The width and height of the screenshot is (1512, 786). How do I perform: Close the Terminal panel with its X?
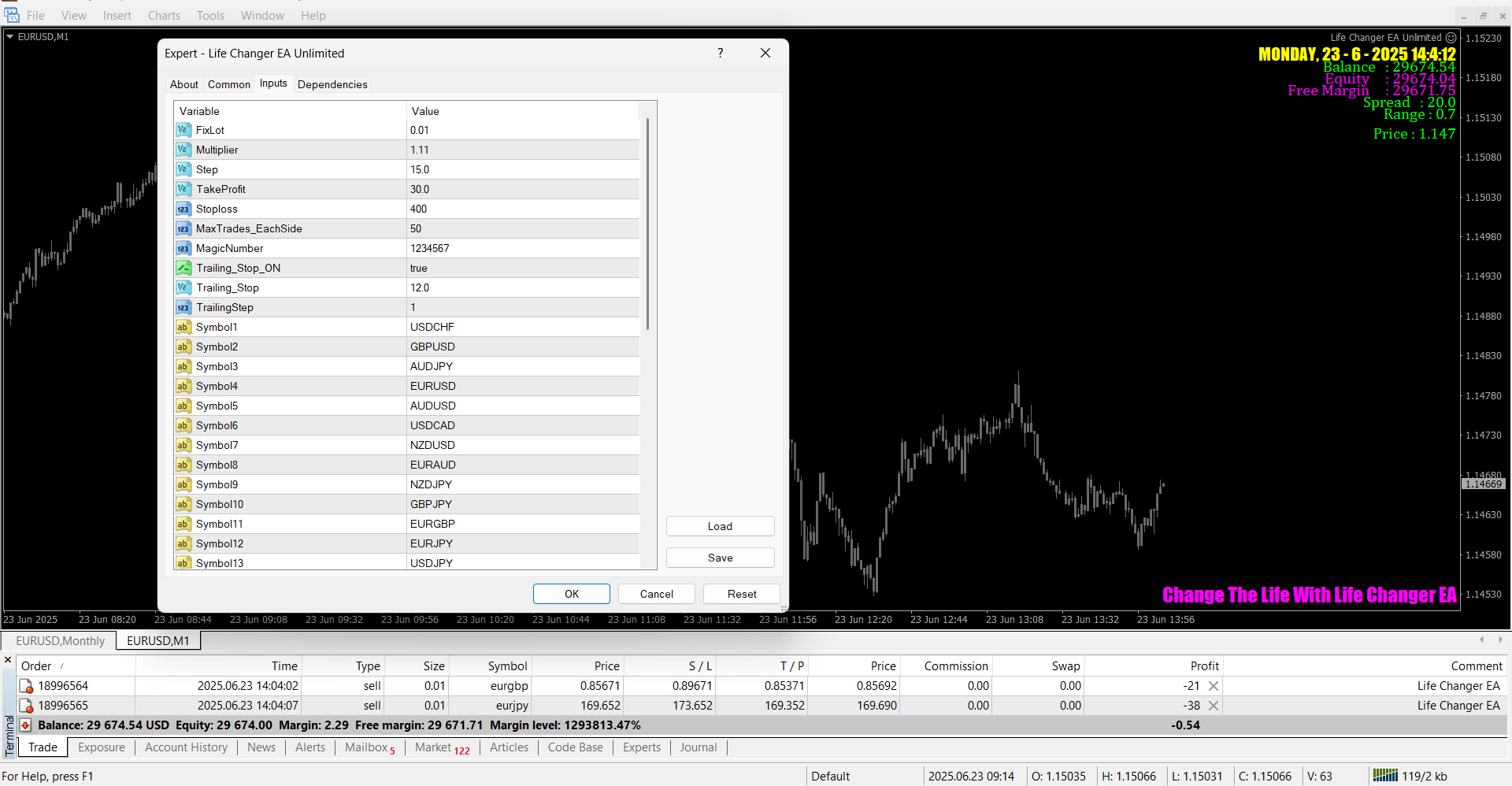pyautogui.click(x=8, y=660)
